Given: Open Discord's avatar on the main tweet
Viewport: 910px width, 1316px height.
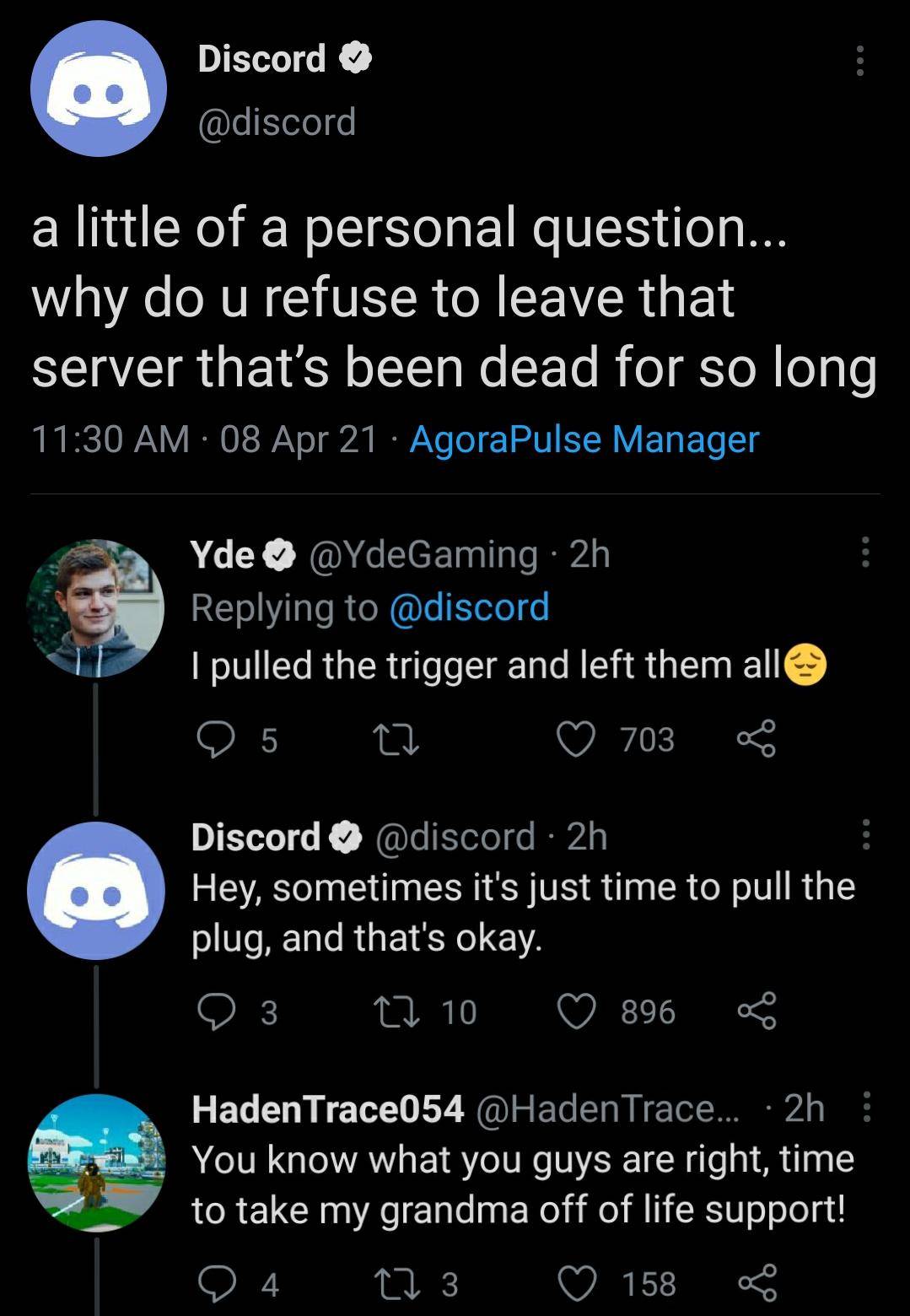Looking at the screenshot, I should [98, 89].
